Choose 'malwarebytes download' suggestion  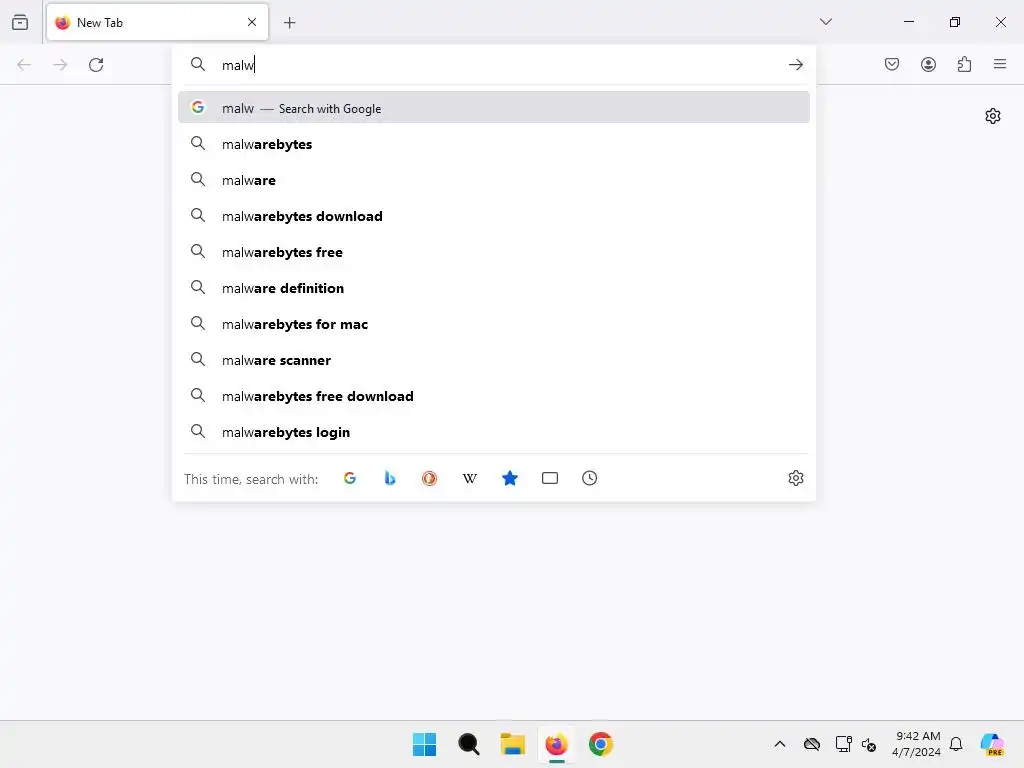click(x=494, y=216)
